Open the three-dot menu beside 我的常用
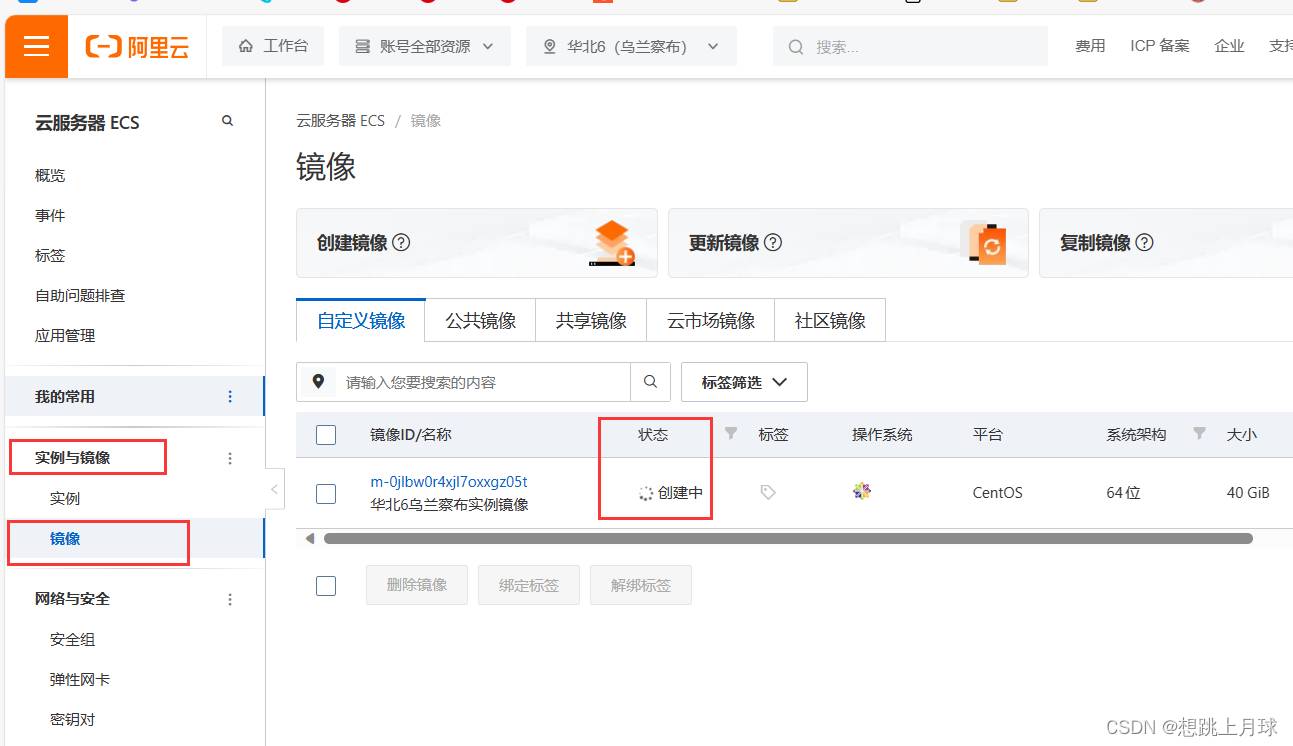Image resolution: width=1293 pixels, height=746 pixels. pos(230,397)
